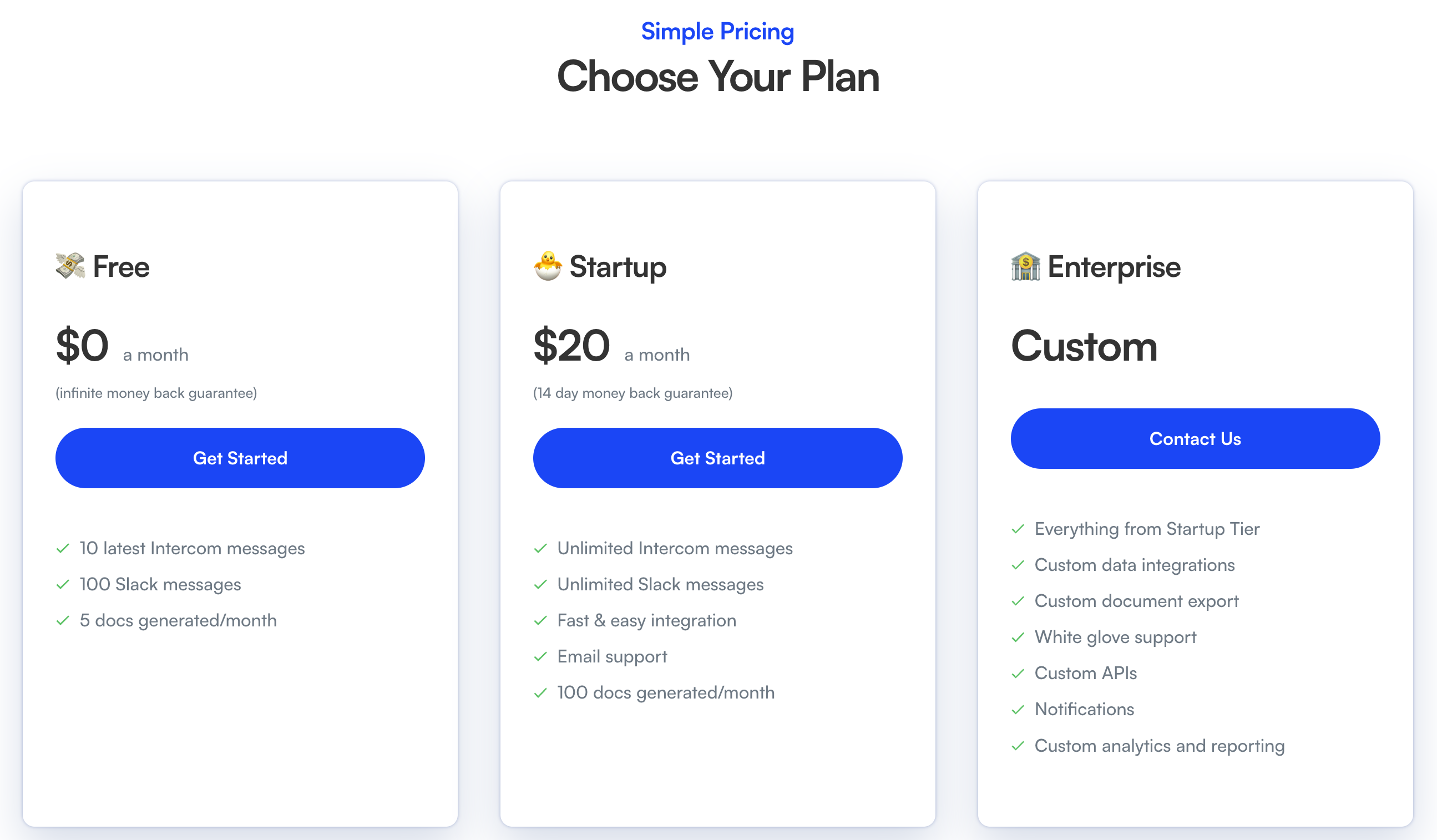Click the 100 docs generated/month feature
Image resolution: width=1437 pixels, height=840 pixels.
[665, 693]
